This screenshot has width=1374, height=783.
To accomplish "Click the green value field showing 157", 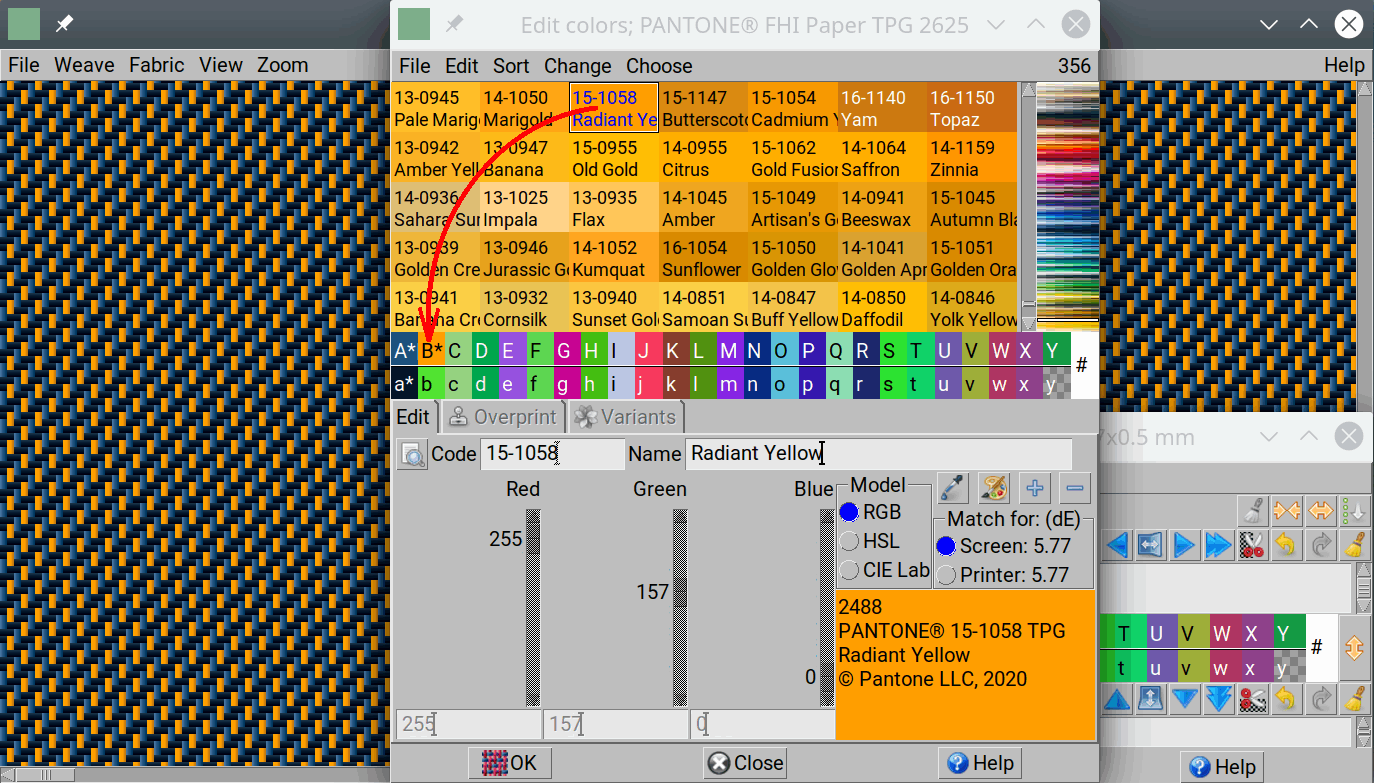I will tap(616, 724).
